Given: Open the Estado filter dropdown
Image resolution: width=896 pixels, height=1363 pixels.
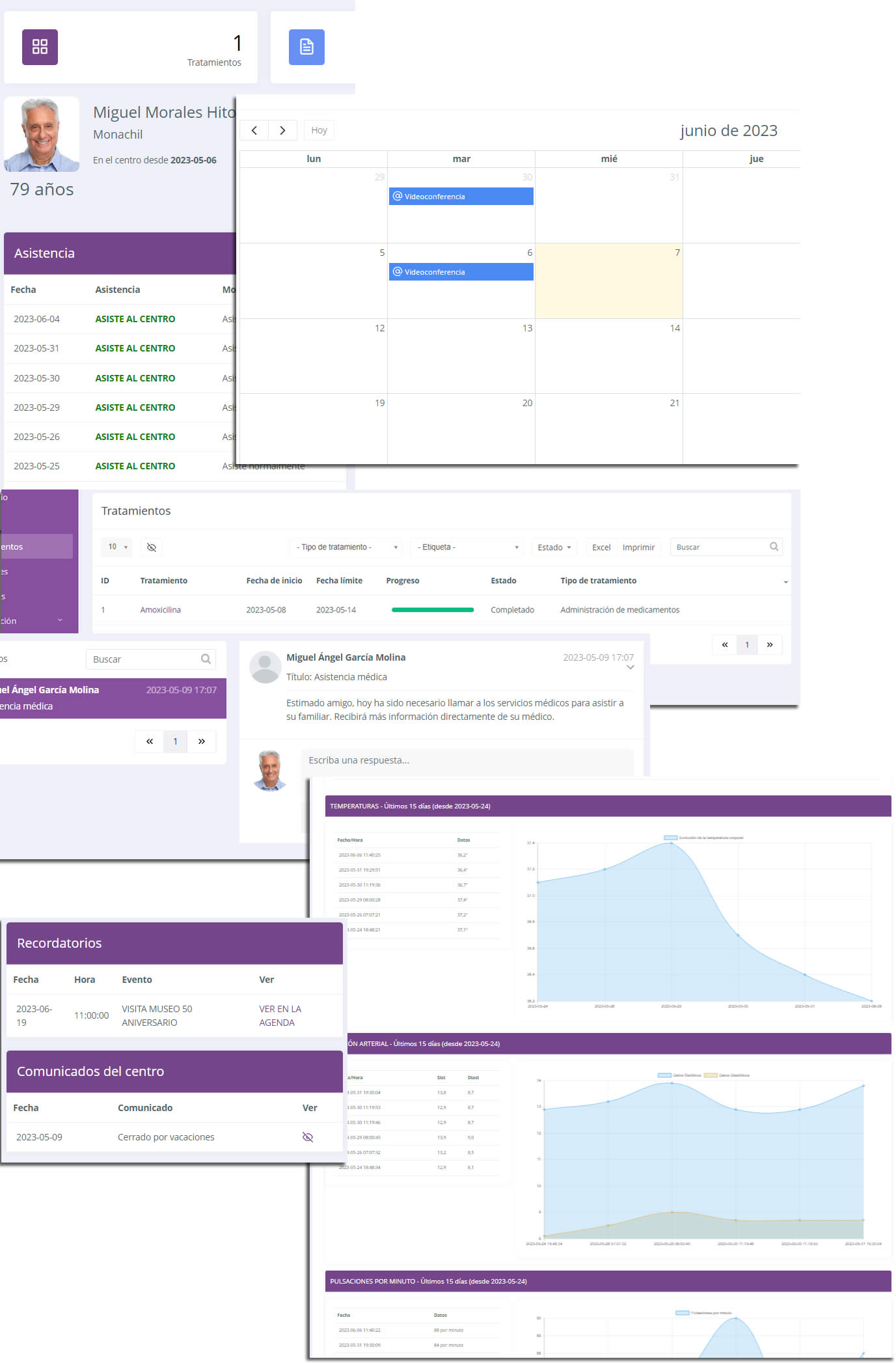Looking at the screenshot, I should [554, 547].
